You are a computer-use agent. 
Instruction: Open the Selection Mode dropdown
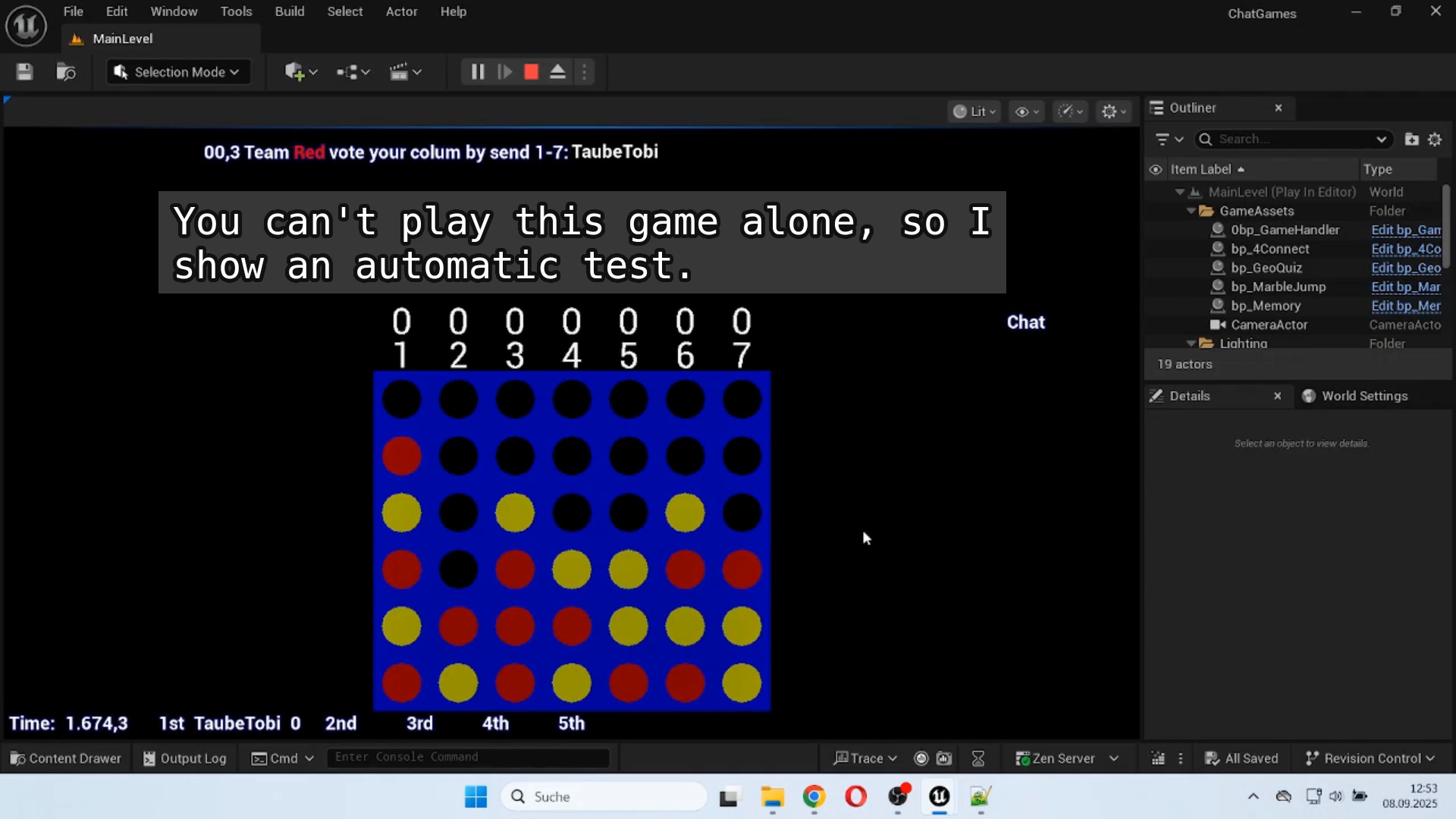(x=179, y=72)
